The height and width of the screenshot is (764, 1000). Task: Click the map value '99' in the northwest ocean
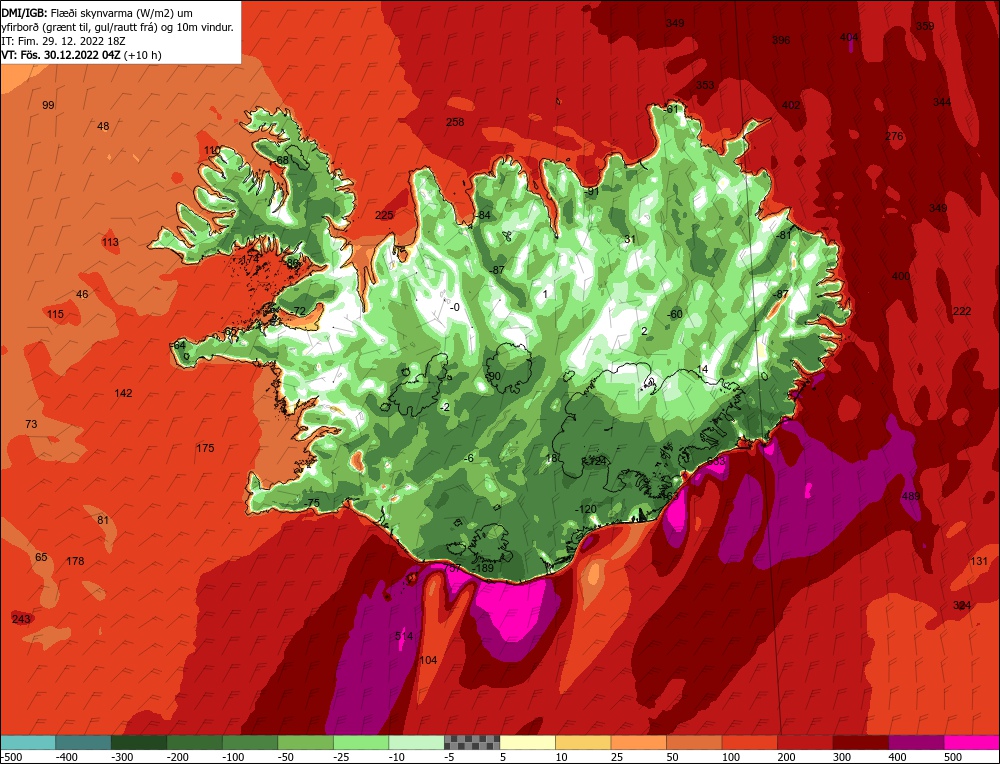pyautogui.click(x=48, y=105)
